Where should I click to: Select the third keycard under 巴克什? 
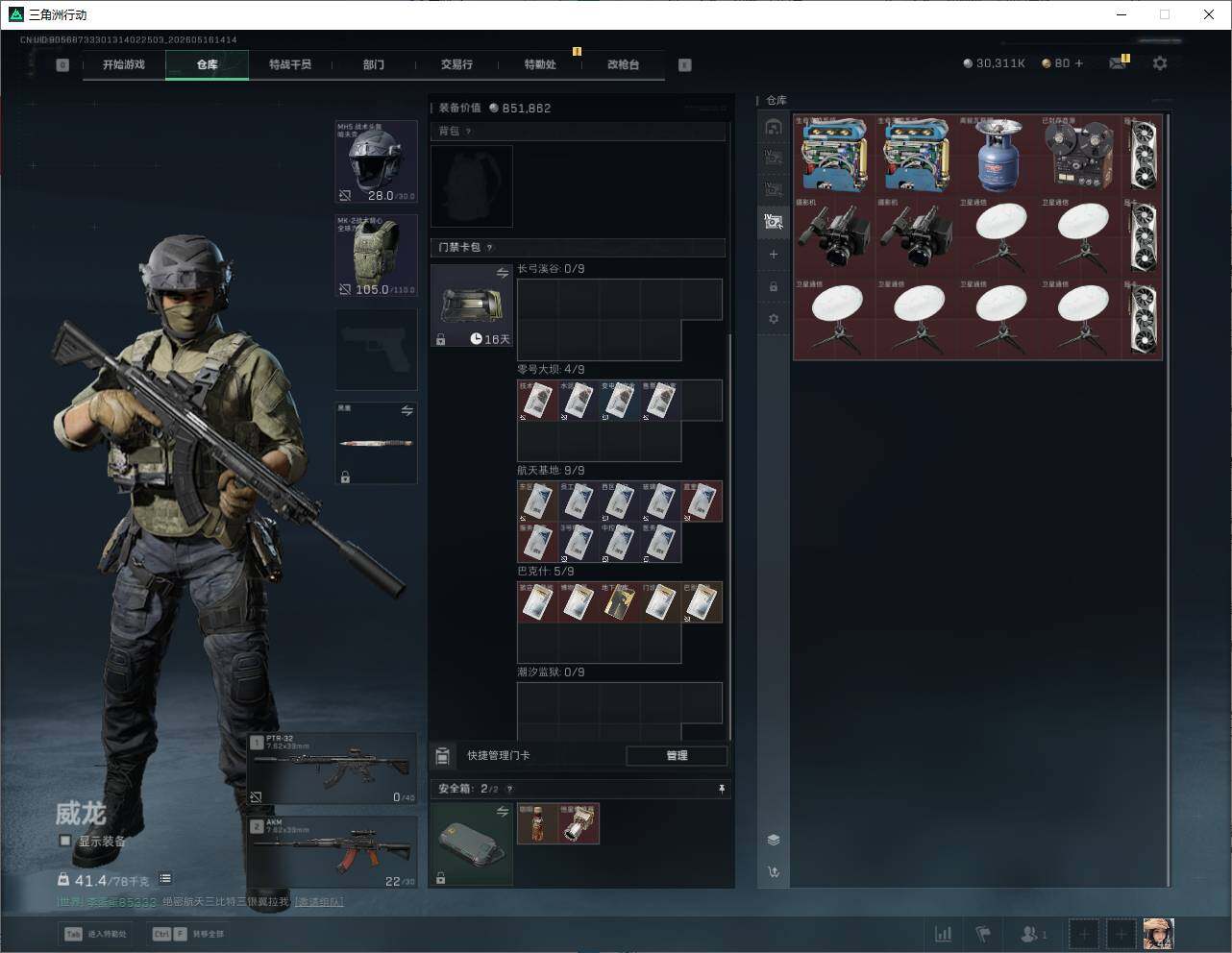619,602
